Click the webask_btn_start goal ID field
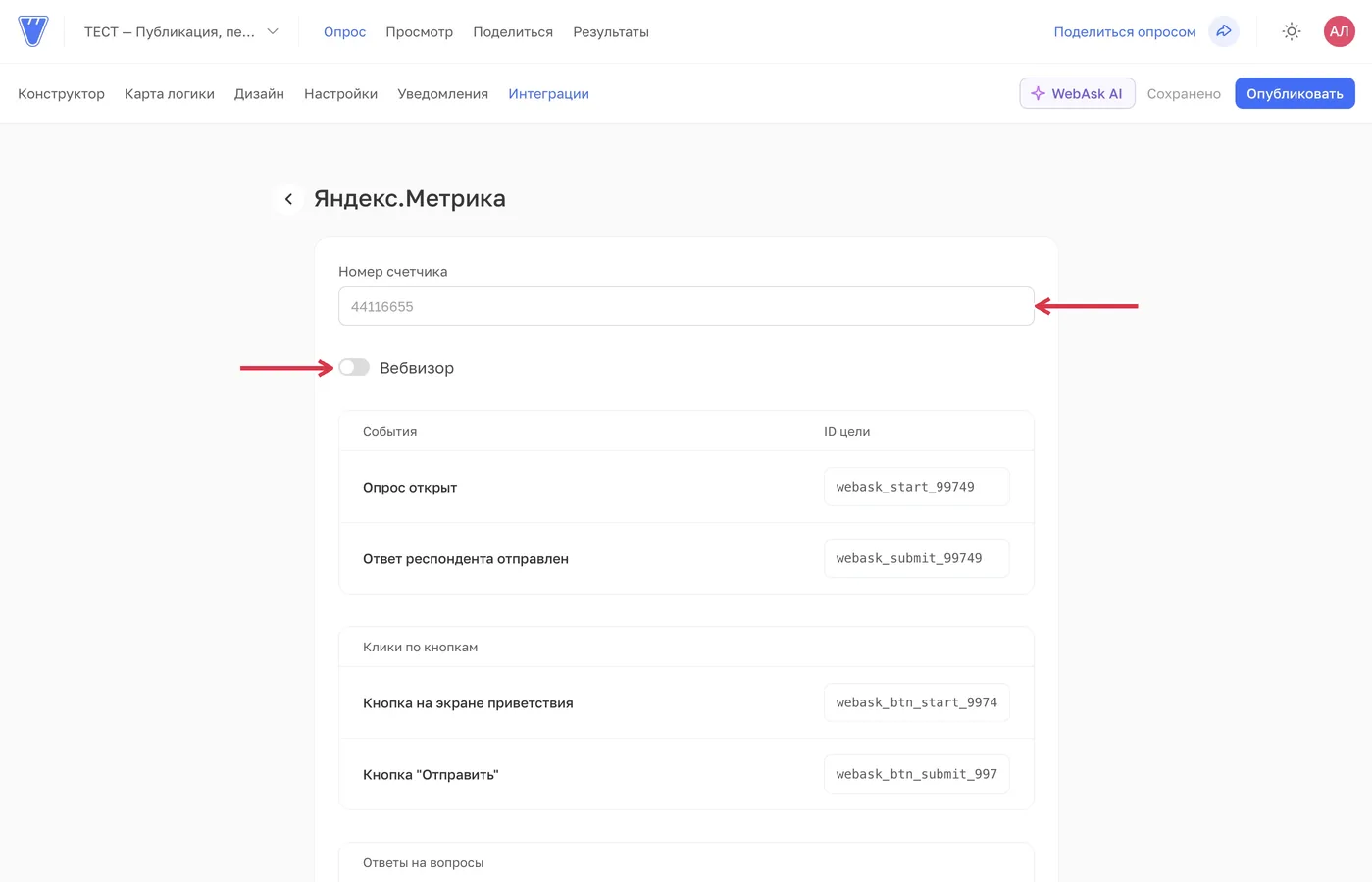 [x=916, y=702]
